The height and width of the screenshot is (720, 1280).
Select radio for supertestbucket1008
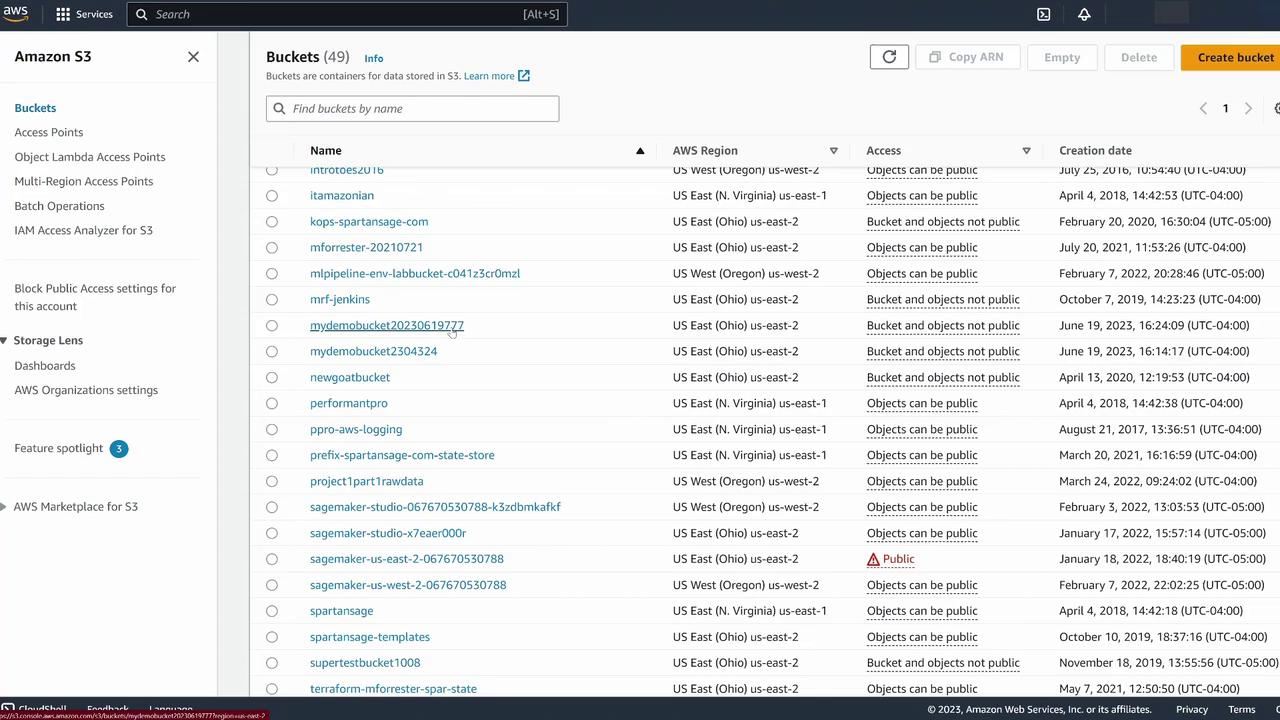tap(272, 663)
